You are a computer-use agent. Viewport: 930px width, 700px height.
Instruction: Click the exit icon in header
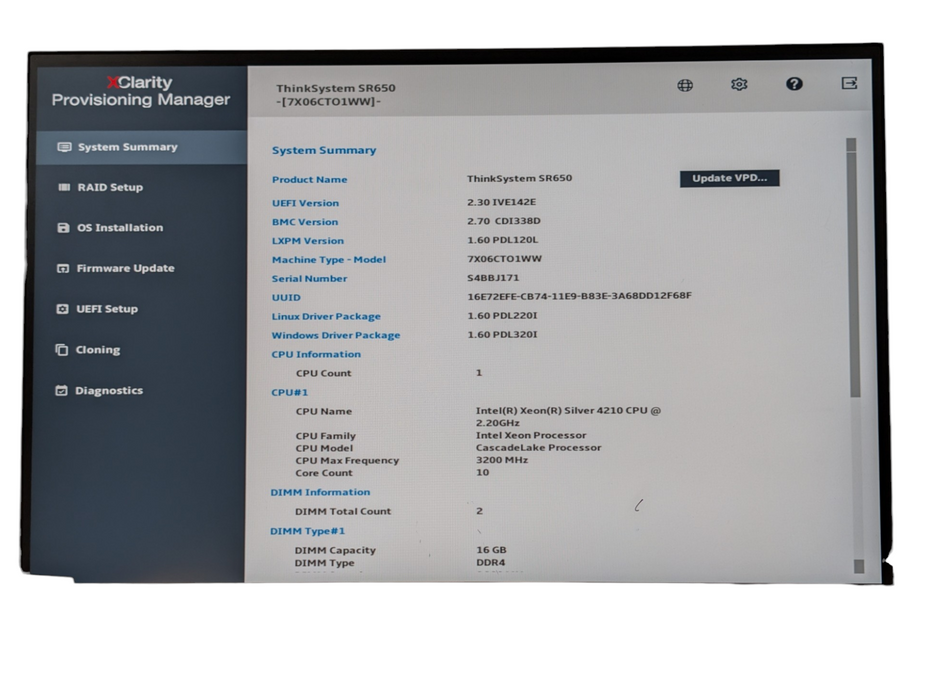pos(849,82)
